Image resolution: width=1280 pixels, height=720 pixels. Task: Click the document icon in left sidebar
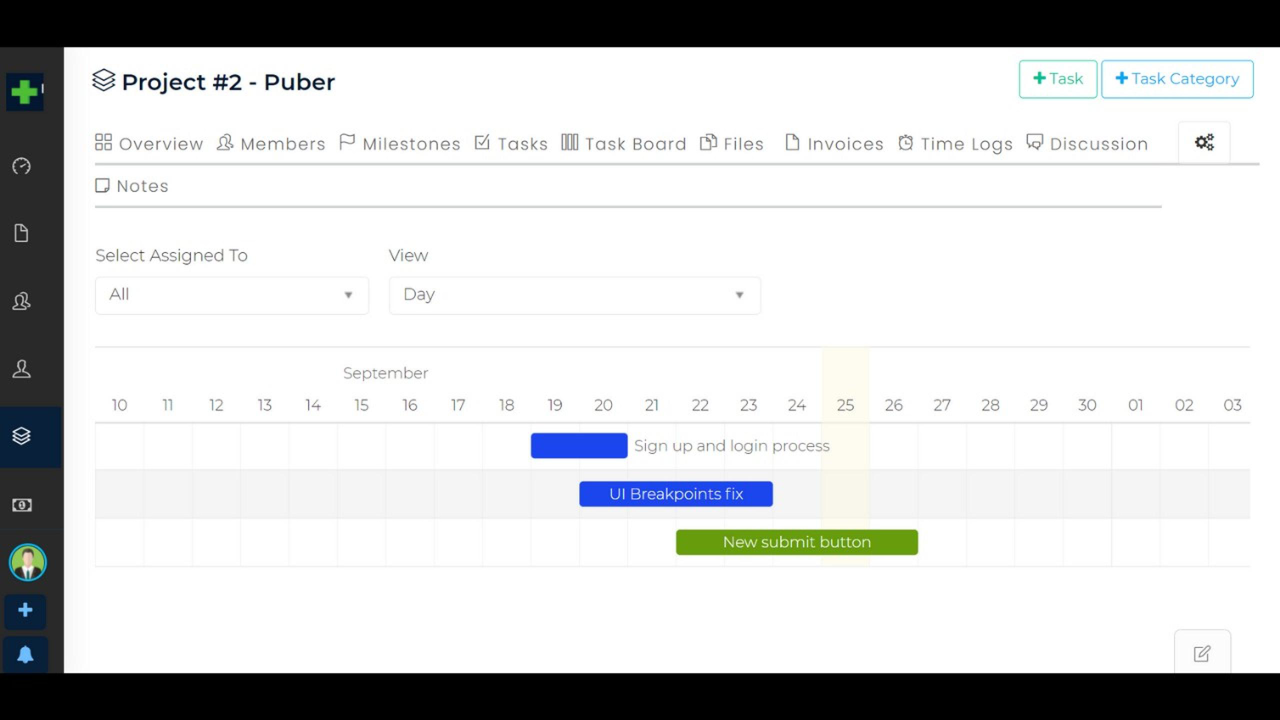point(21,234)
